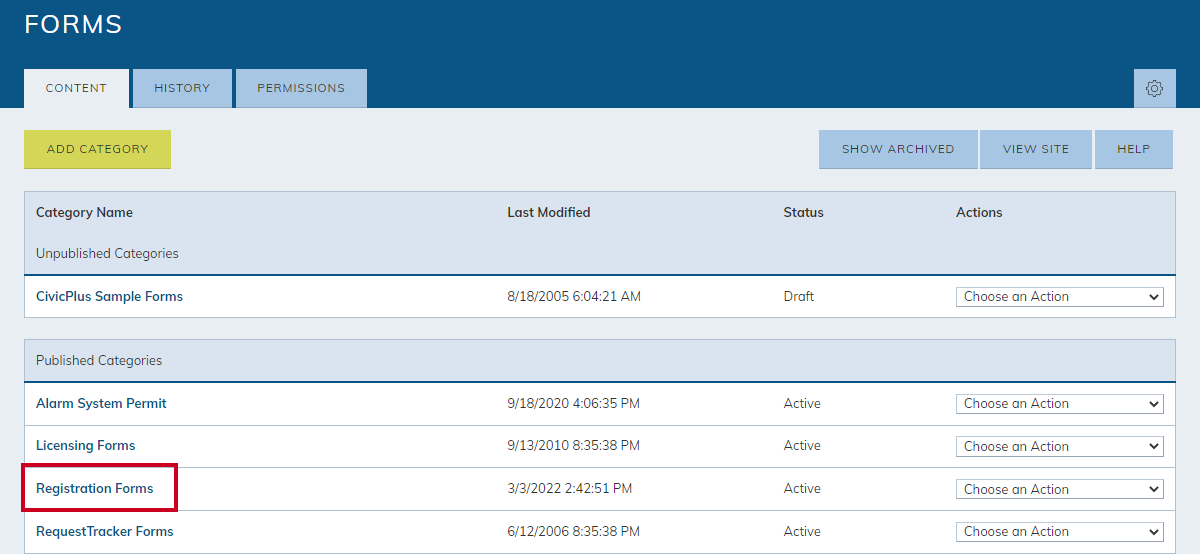Viewport: 1200px width, 554px height.
Task: Click the View Site button
Action: click(1036, 149)
